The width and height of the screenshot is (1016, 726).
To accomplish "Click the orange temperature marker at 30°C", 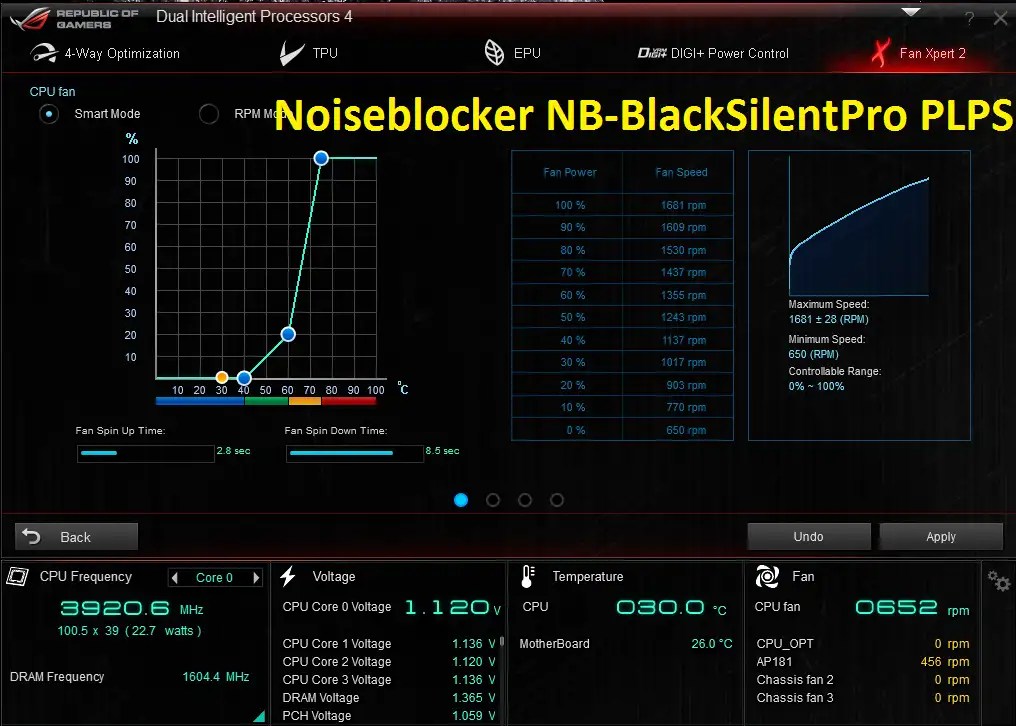I will click(222, 377).
